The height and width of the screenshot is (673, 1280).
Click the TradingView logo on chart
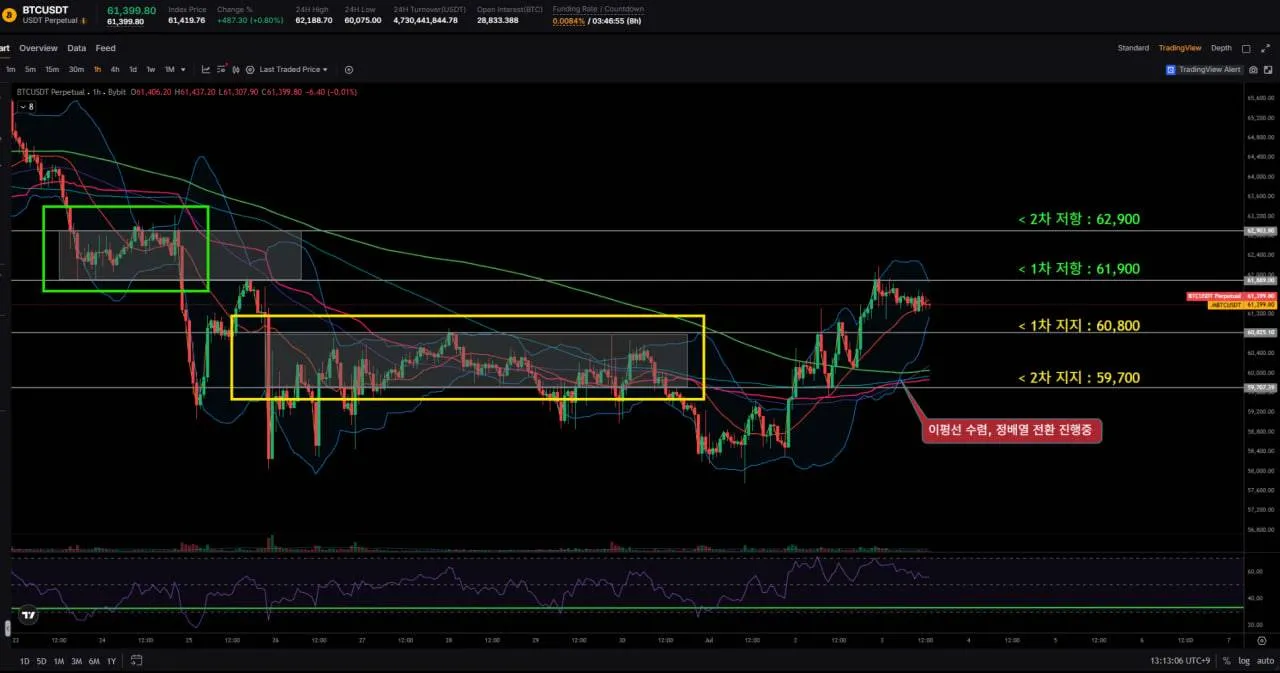click(x=30, y=615)
